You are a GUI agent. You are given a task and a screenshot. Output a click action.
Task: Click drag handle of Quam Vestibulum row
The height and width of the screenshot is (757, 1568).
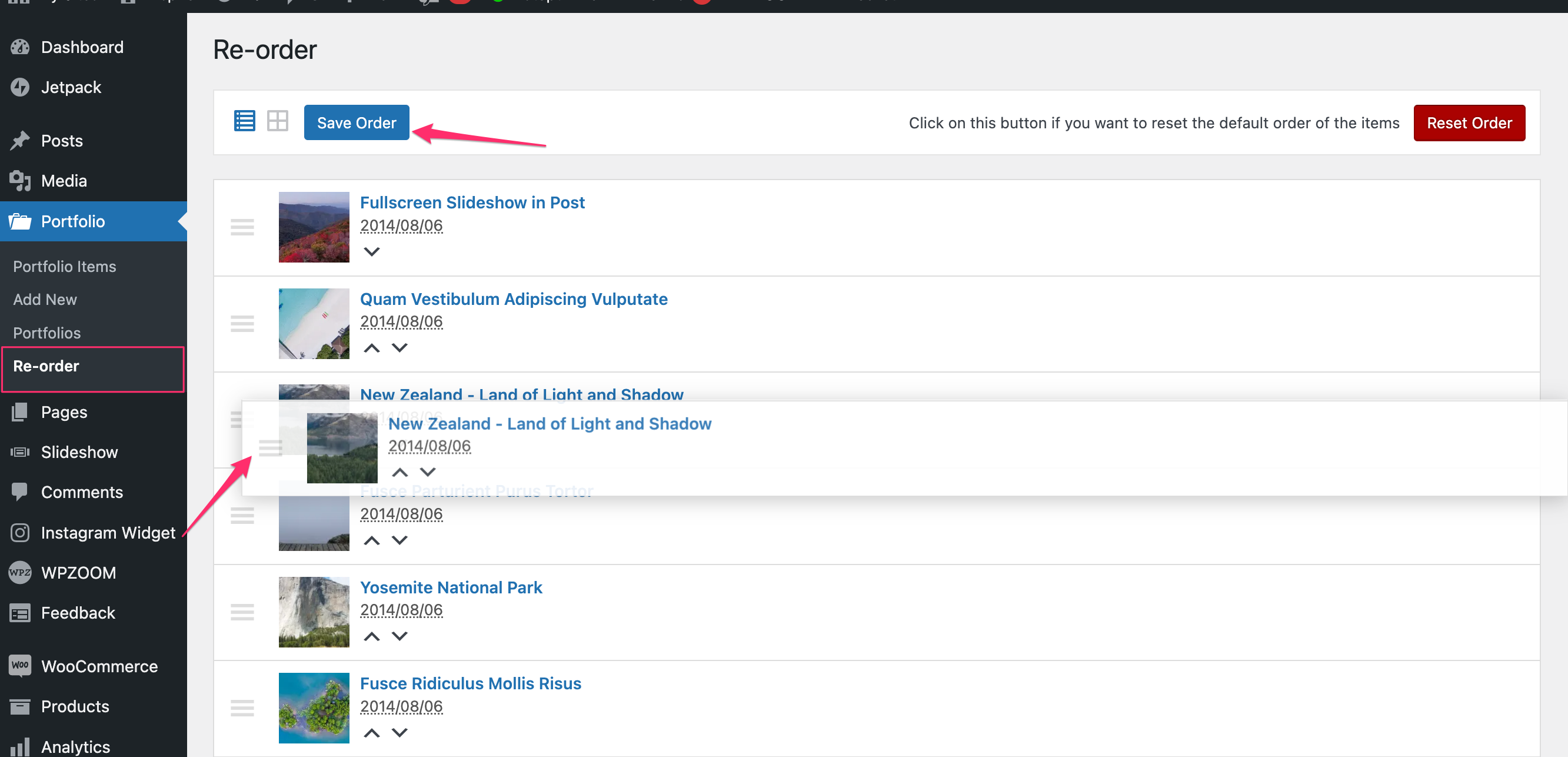tap(242, 323)
